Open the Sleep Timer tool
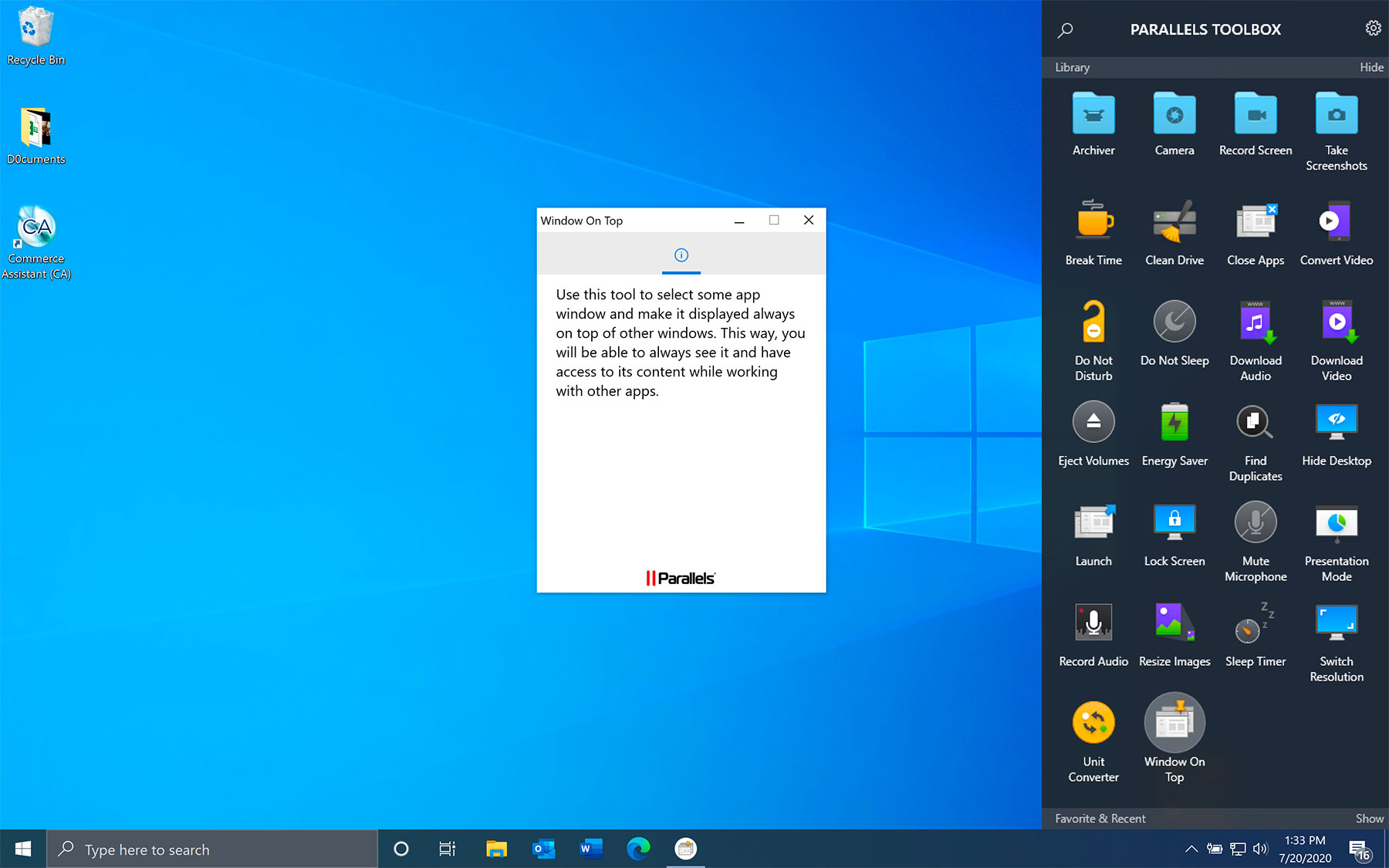The image size is (1389, 868). (x=1255, y=625)
